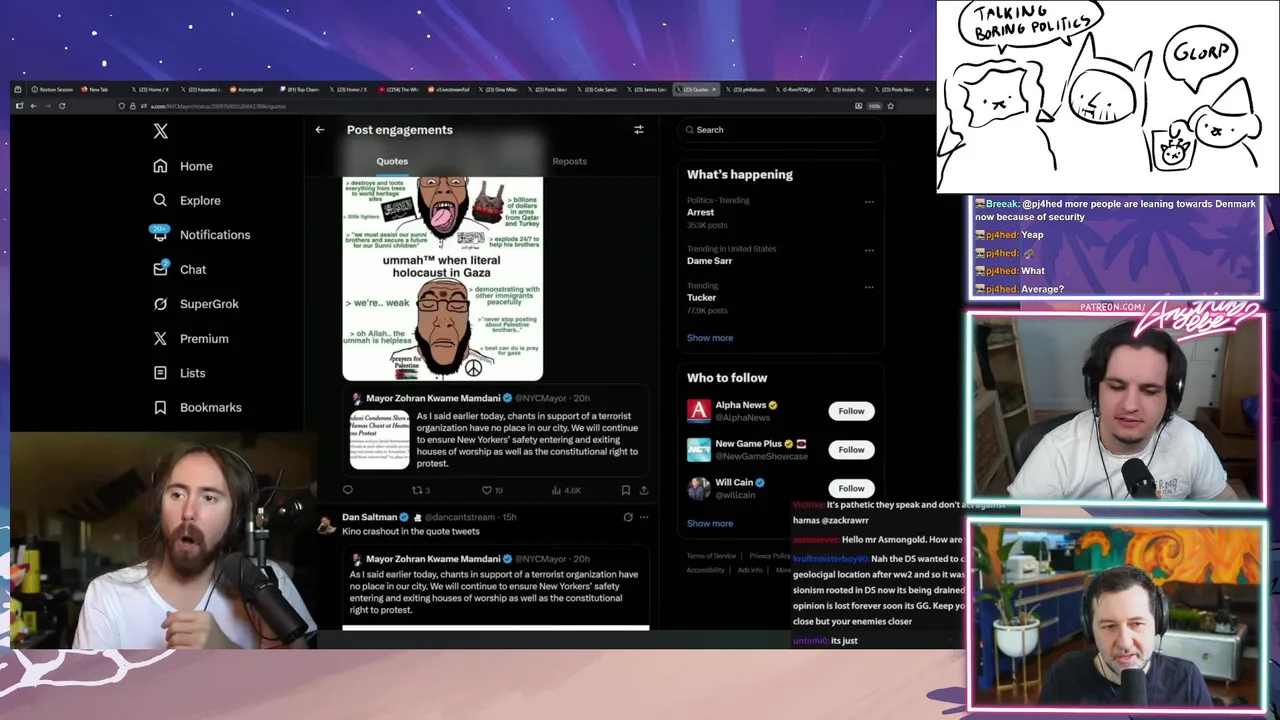Open Dan Saltman's avatar
The width and height of the screenshot is (1280, 720).
coord(326,525)
